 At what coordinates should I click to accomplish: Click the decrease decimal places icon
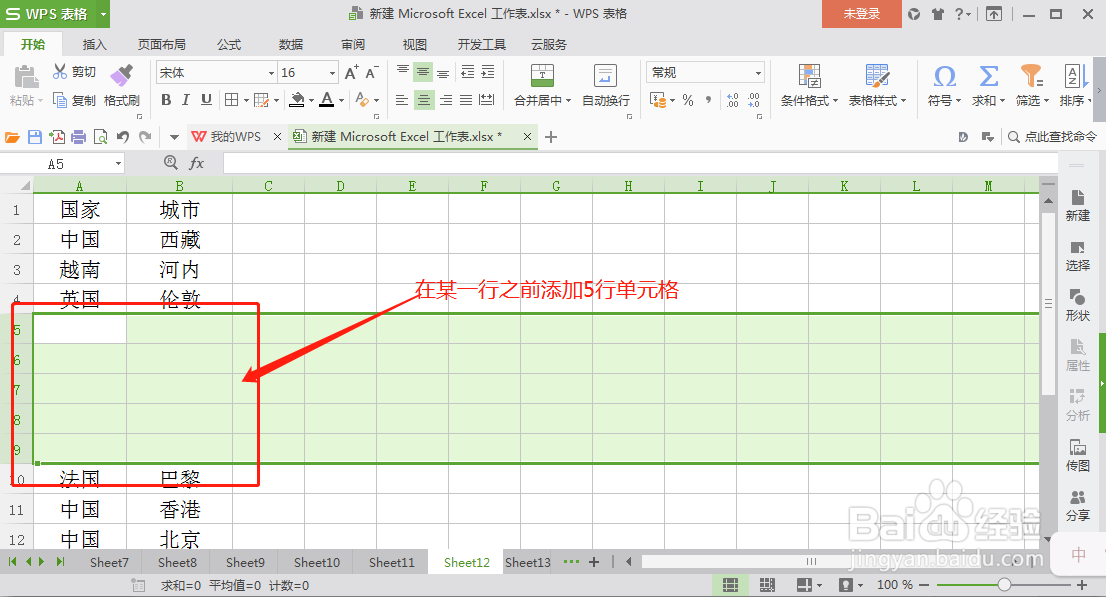754,100
